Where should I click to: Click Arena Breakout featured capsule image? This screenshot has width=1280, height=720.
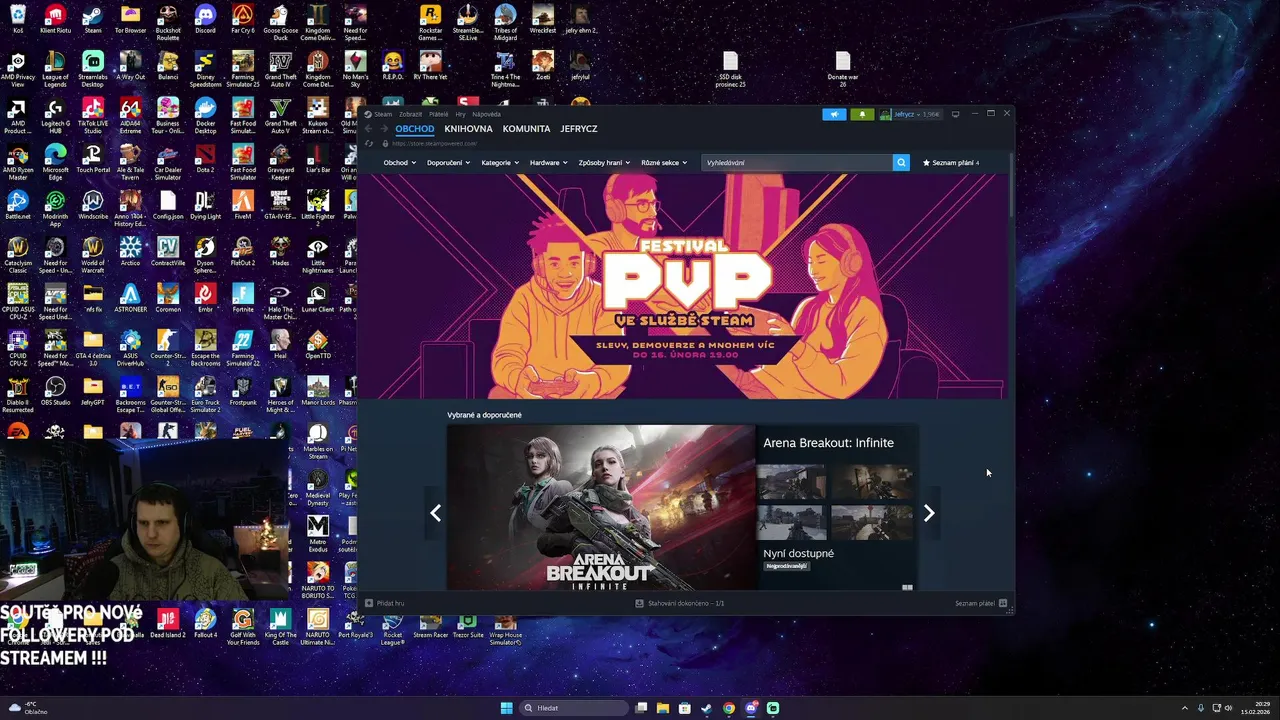pos(601,508)
